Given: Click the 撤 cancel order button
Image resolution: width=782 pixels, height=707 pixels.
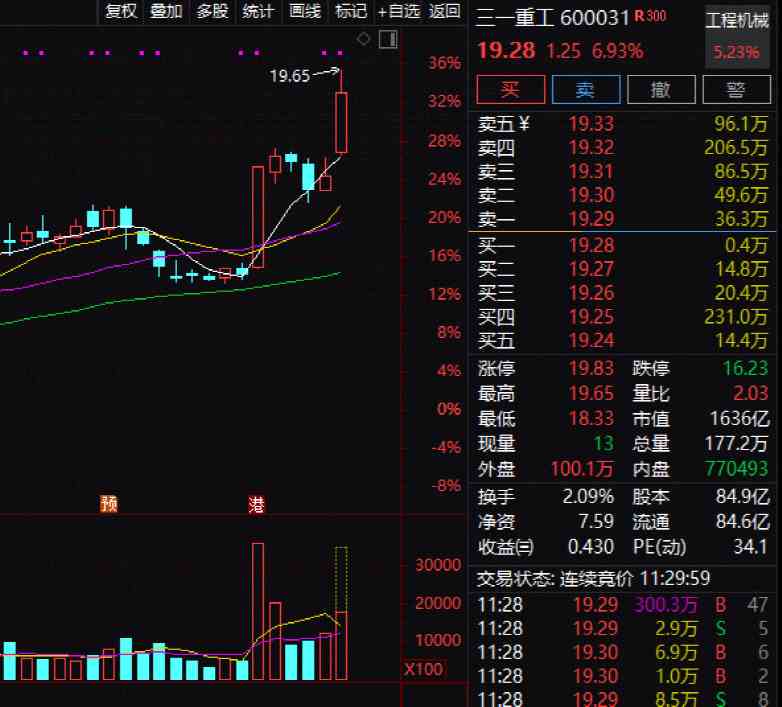Looking at the screenshot, I should [x=661, y=90].
